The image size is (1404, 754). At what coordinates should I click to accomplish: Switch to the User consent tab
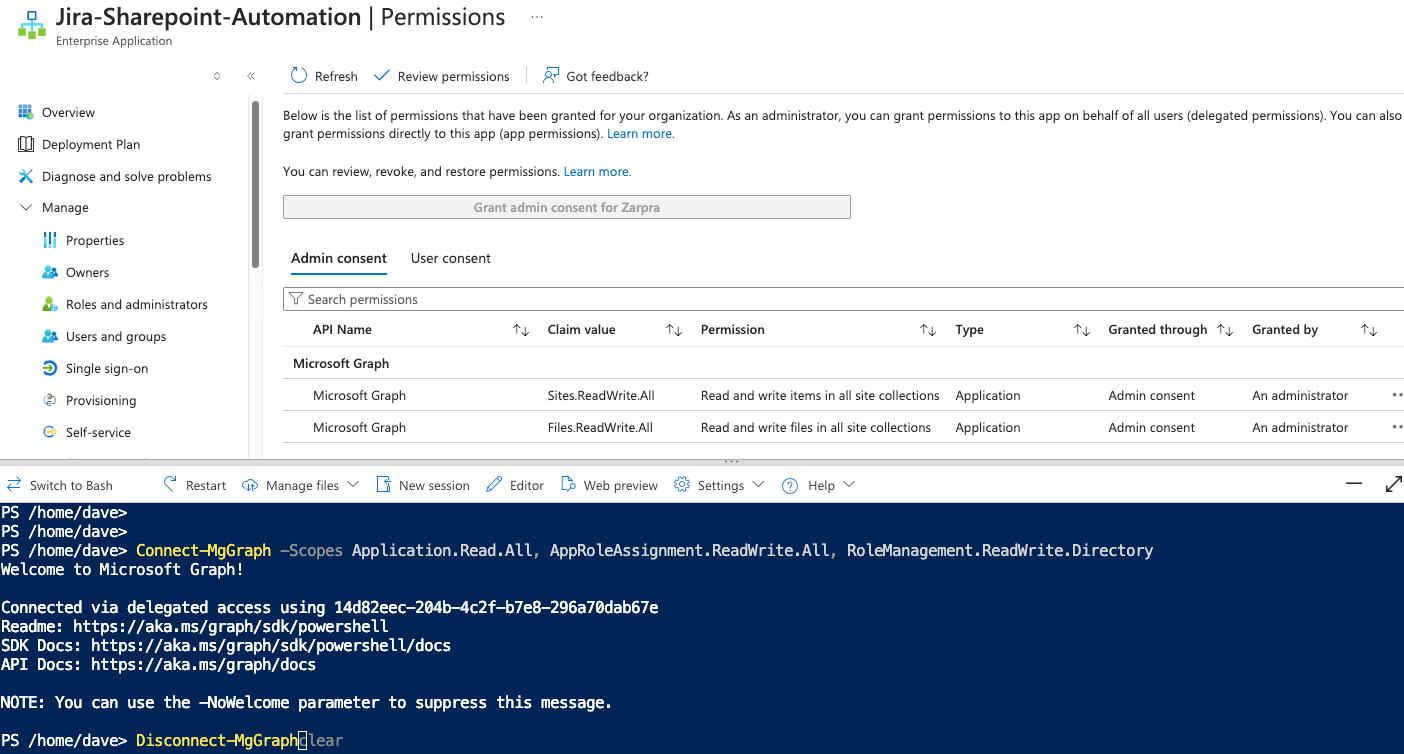click(x=451, y=258)
